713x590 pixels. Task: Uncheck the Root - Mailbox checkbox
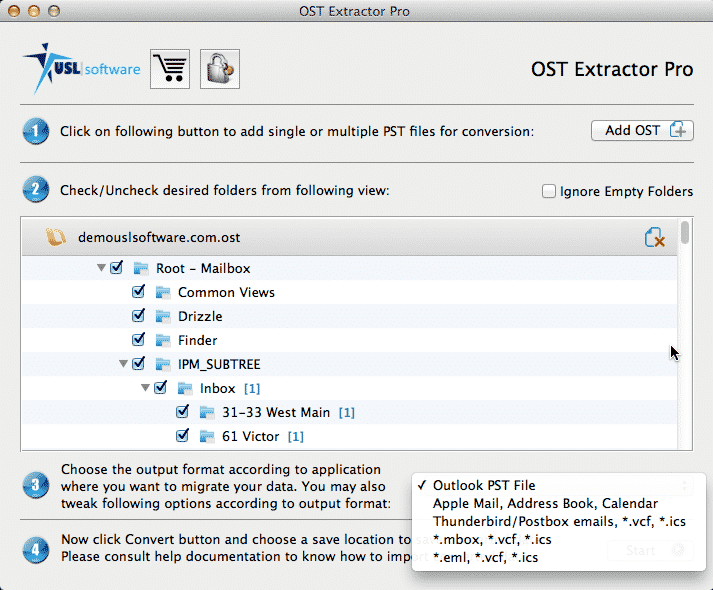click(116, 267)
